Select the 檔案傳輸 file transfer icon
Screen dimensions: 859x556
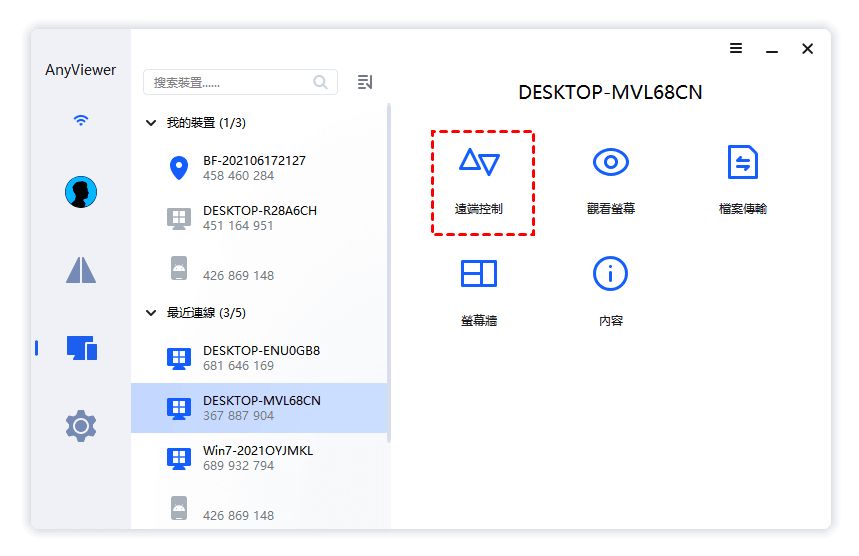[742, 163]
